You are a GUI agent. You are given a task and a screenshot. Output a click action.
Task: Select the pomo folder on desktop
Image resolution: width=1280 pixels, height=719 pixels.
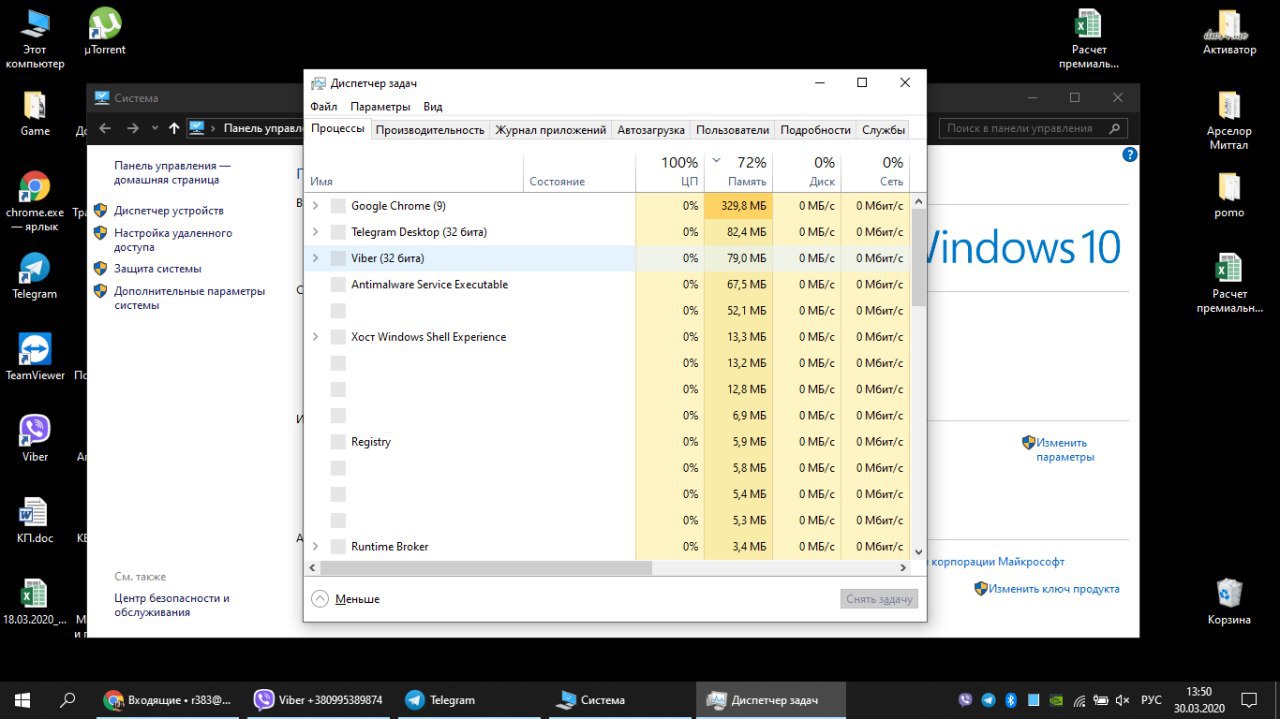[x=1229, y=195]
